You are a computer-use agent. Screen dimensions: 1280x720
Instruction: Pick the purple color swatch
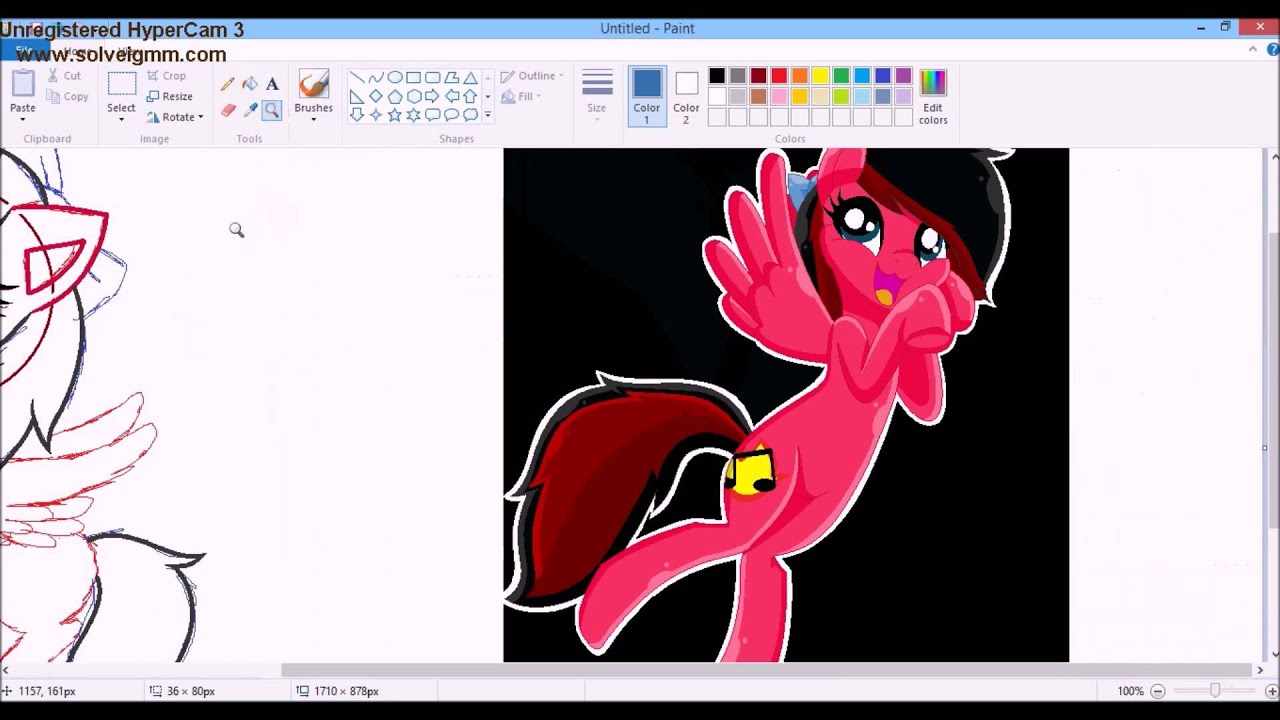coord(903,76)
